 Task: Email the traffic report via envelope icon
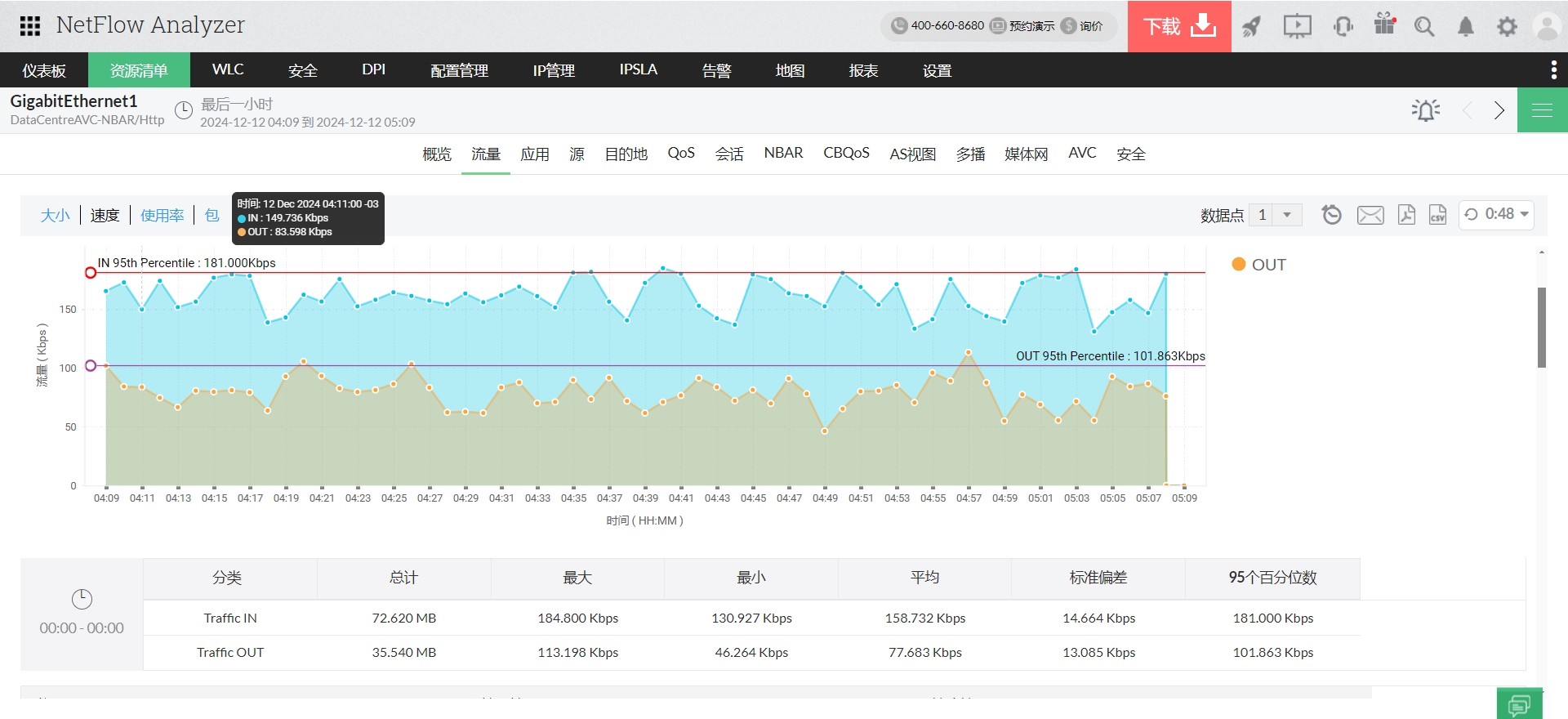[x=1370, y=215]
